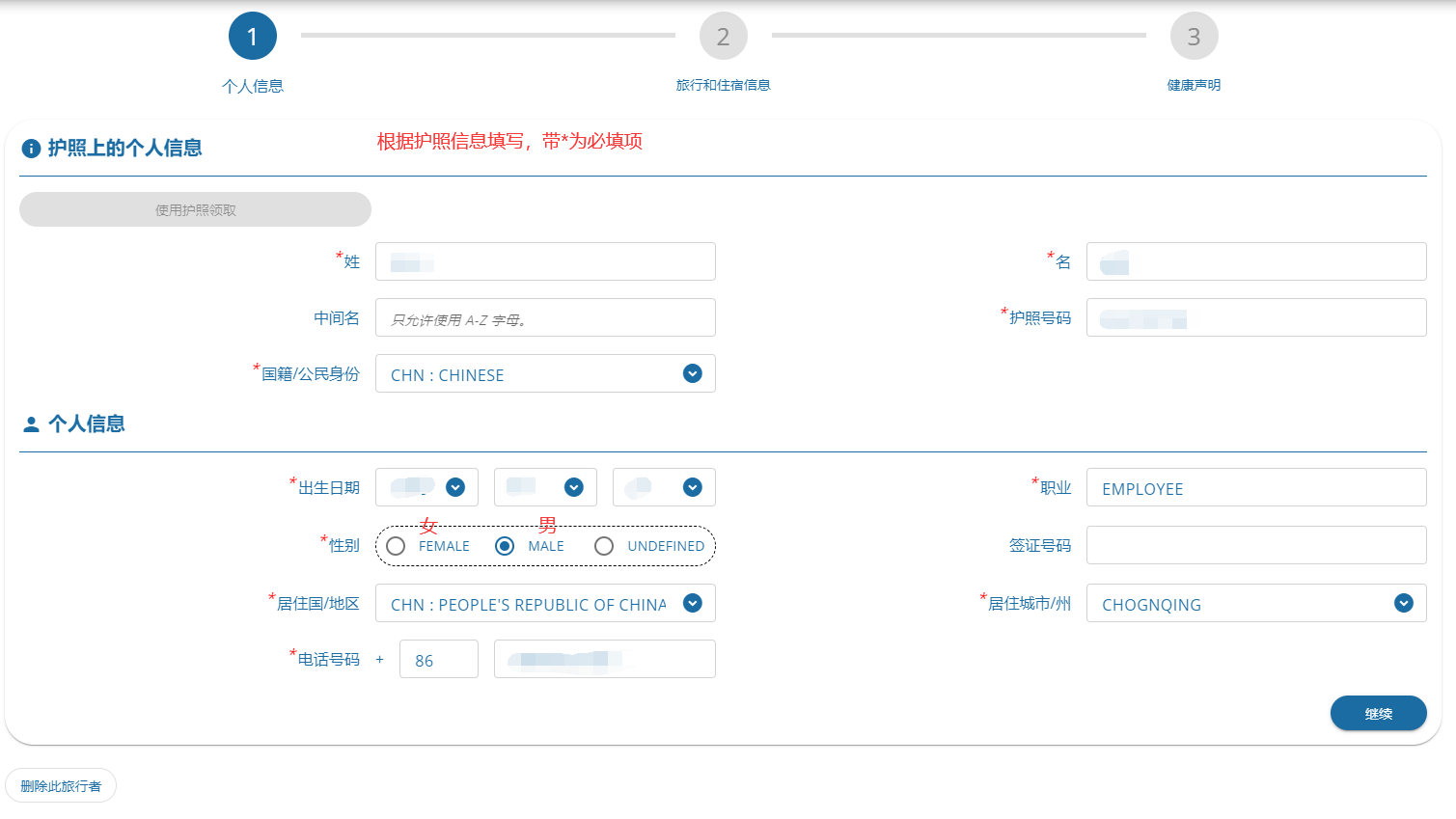
Task: Select the FEMALE gender radio button
Action: 396,545
